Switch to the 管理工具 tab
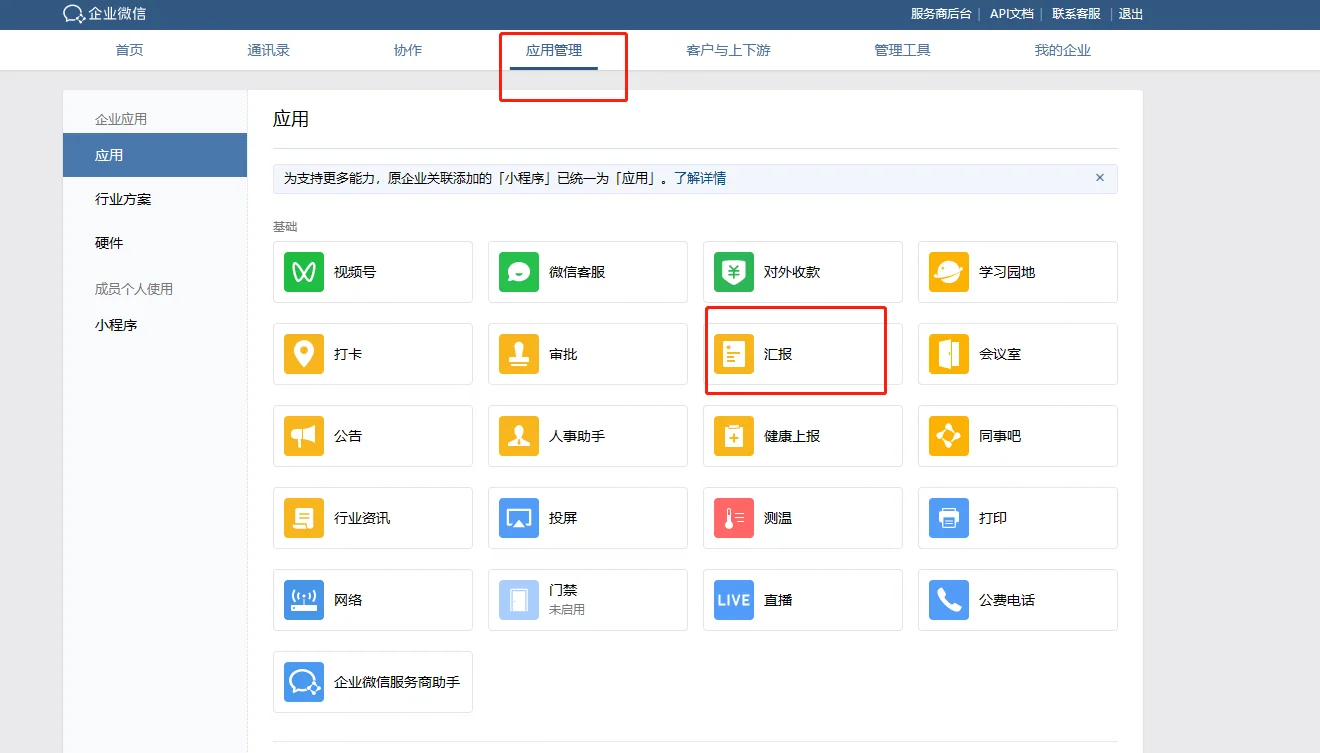The image size is (1320, 753). tap(903, 50)
